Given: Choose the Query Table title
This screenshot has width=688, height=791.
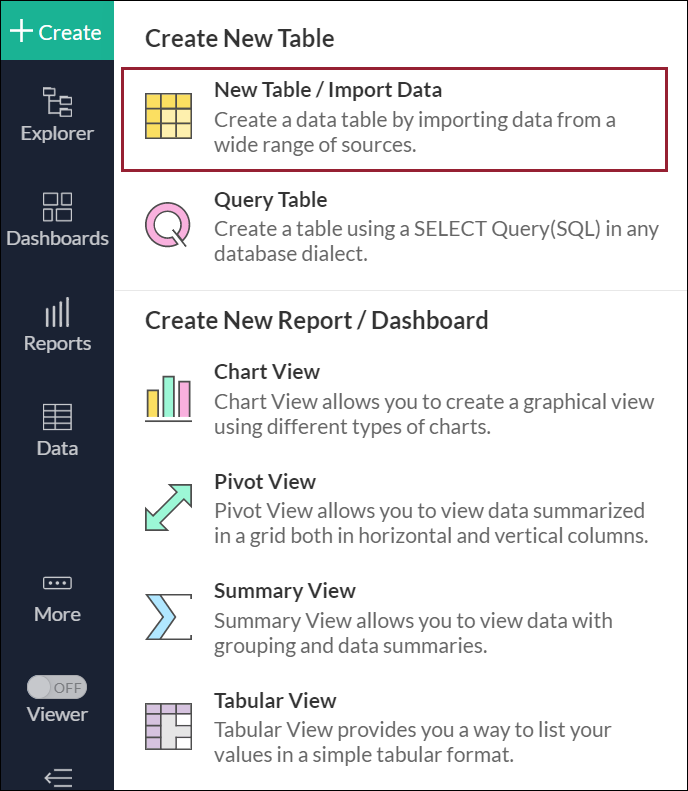Looking at the screenshot, I should coord(270,200).
